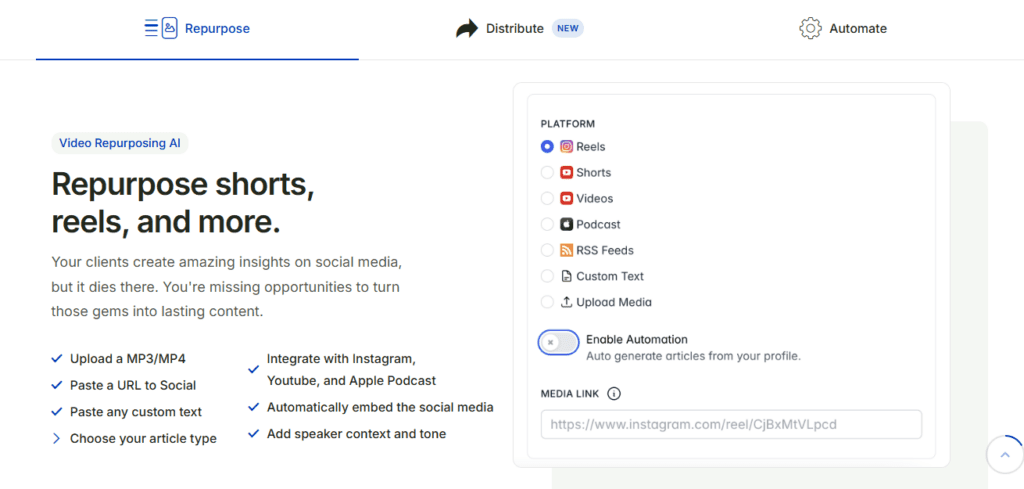Click the NEW badge beside Distribute
1024x489 pixels.
coord(568,29)
